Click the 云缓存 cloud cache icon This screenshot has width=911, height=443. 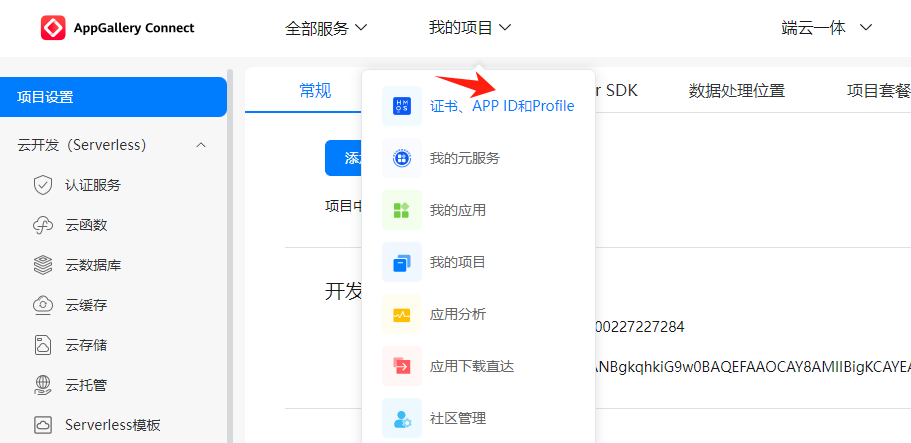43,305
